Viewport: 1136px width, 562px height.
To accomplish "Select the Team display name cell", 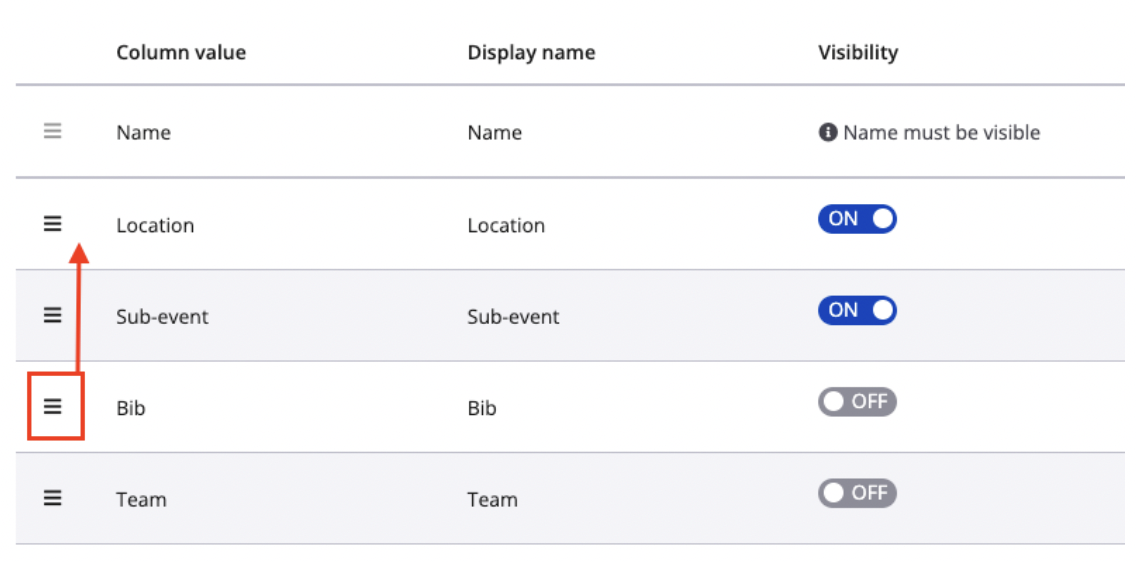I will coord(492,499).
